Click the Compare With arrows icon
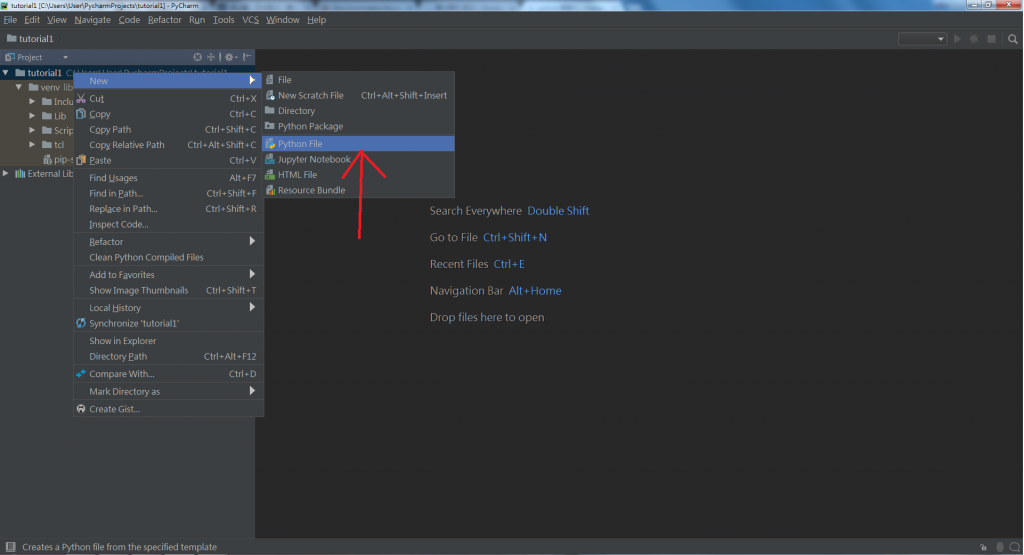1024x555 pixels. (81, 373)
